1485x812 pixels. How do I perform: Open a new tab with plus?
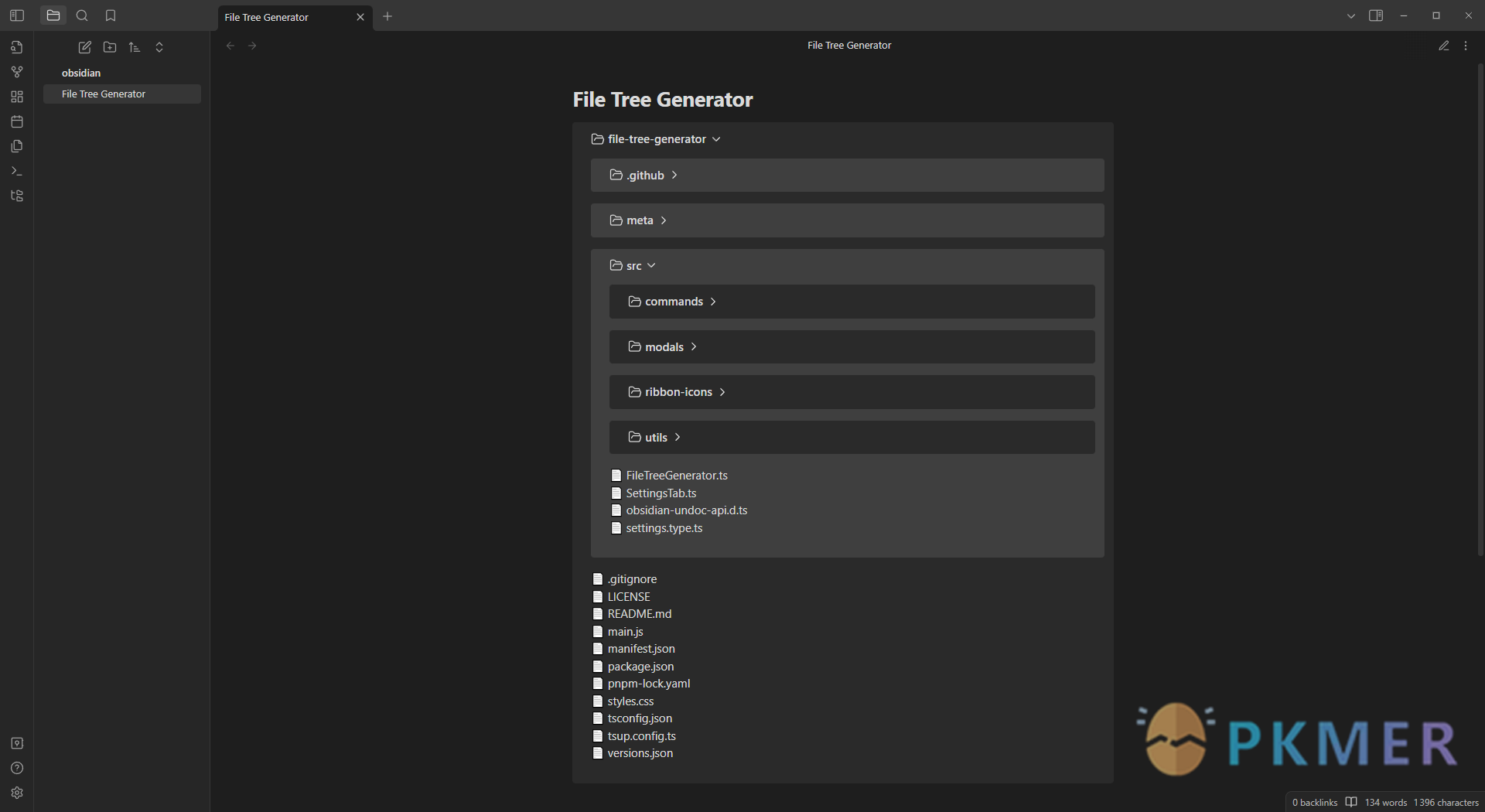387,16
